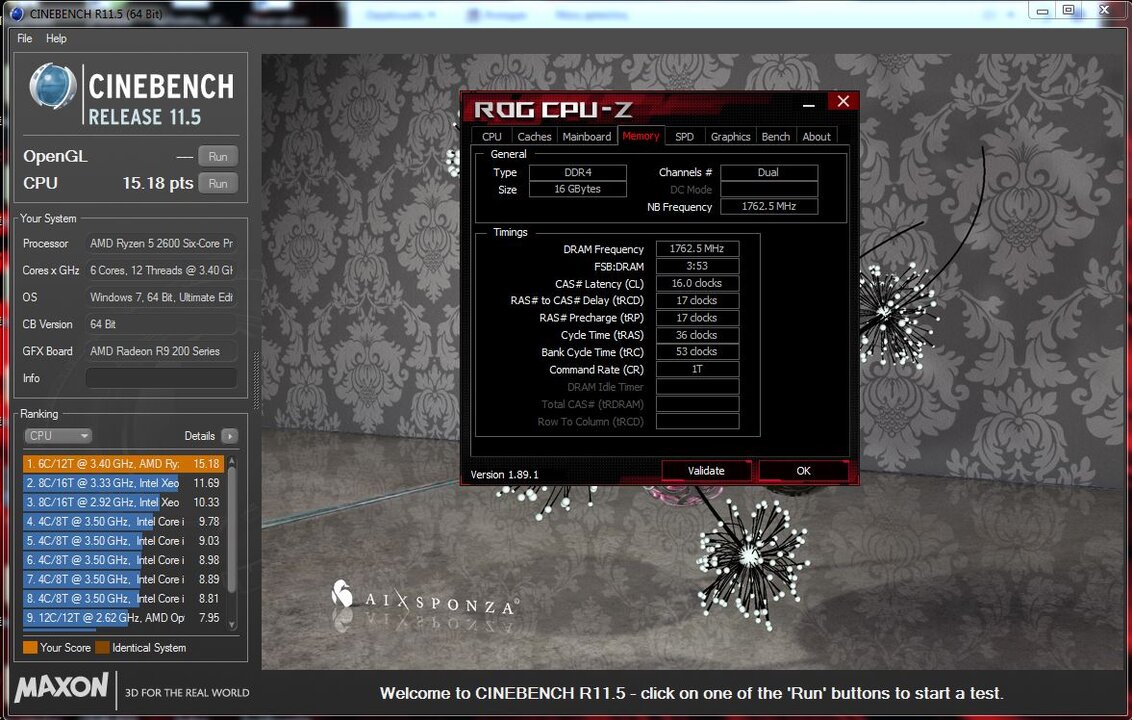This screenshot has width=1132, height=720.
Task: Select ranking row 4 with score 9.78
Action: pos(123,521)
